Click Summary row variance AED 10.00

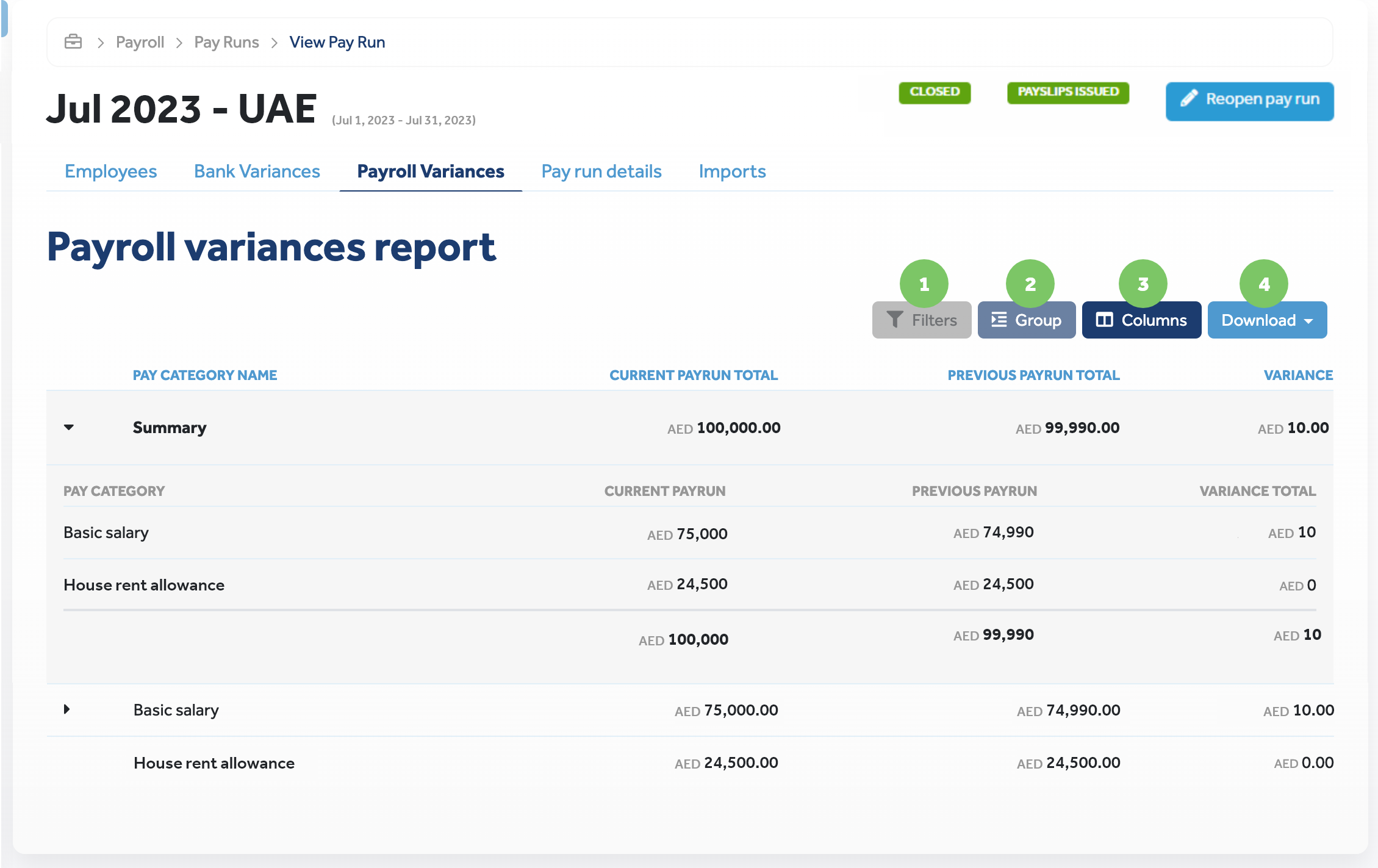tap(1293, 428)
